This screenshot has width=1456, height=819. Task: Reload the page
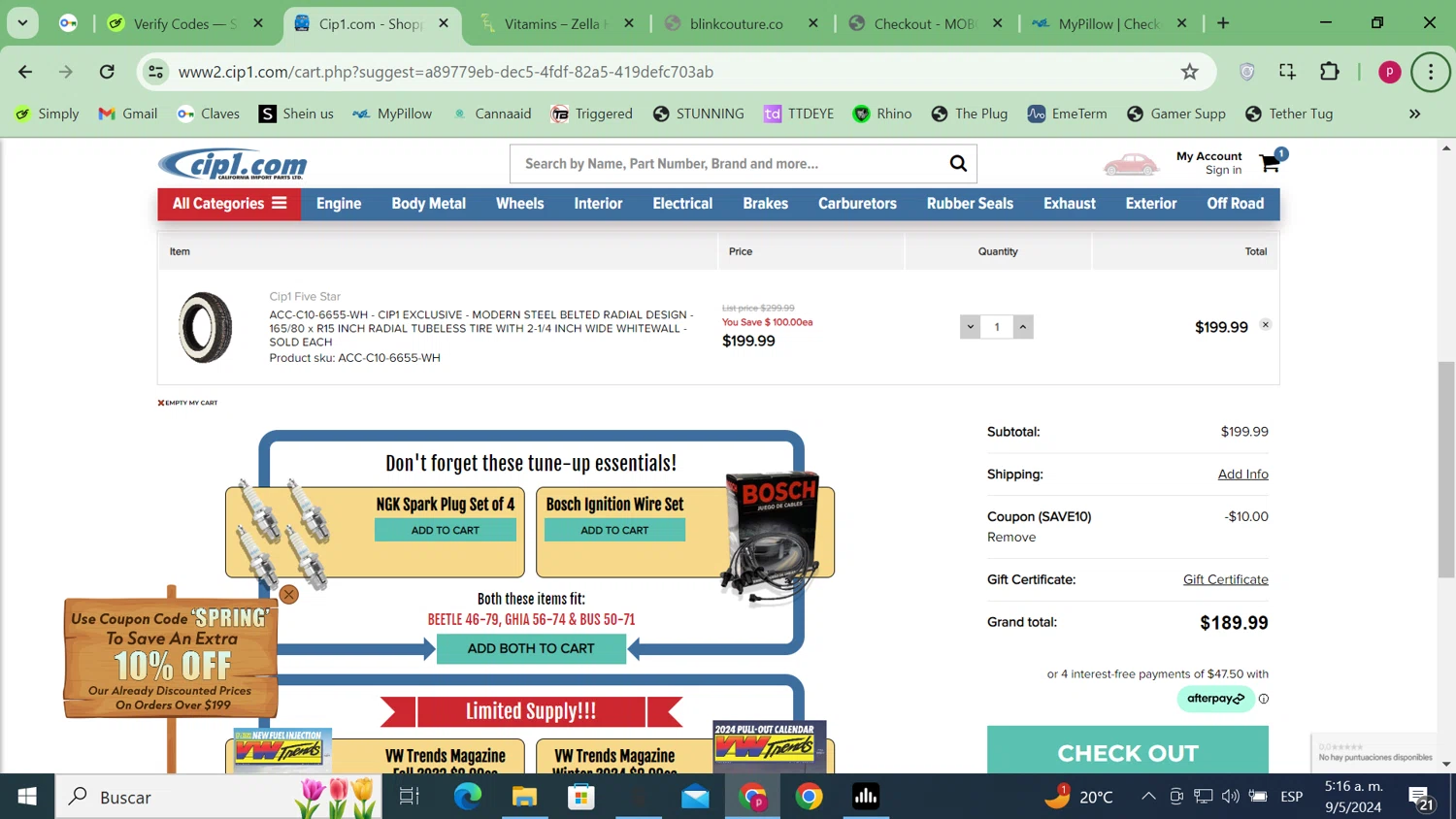pyautogui.click(x=107, y=72)
